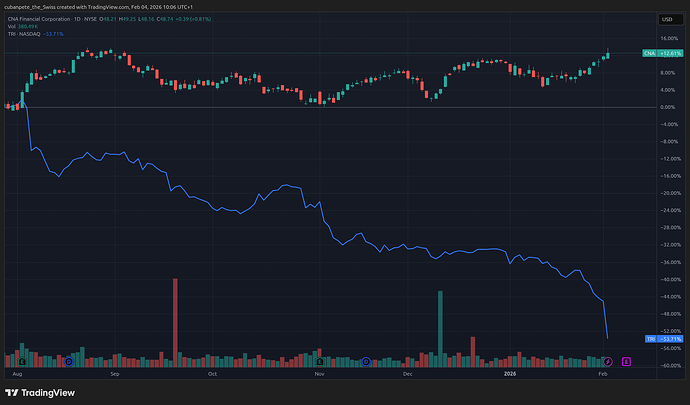Open the purple lightning event marker near Feb
This screenshot has height=405, width=690.
[x=607, y=359]
